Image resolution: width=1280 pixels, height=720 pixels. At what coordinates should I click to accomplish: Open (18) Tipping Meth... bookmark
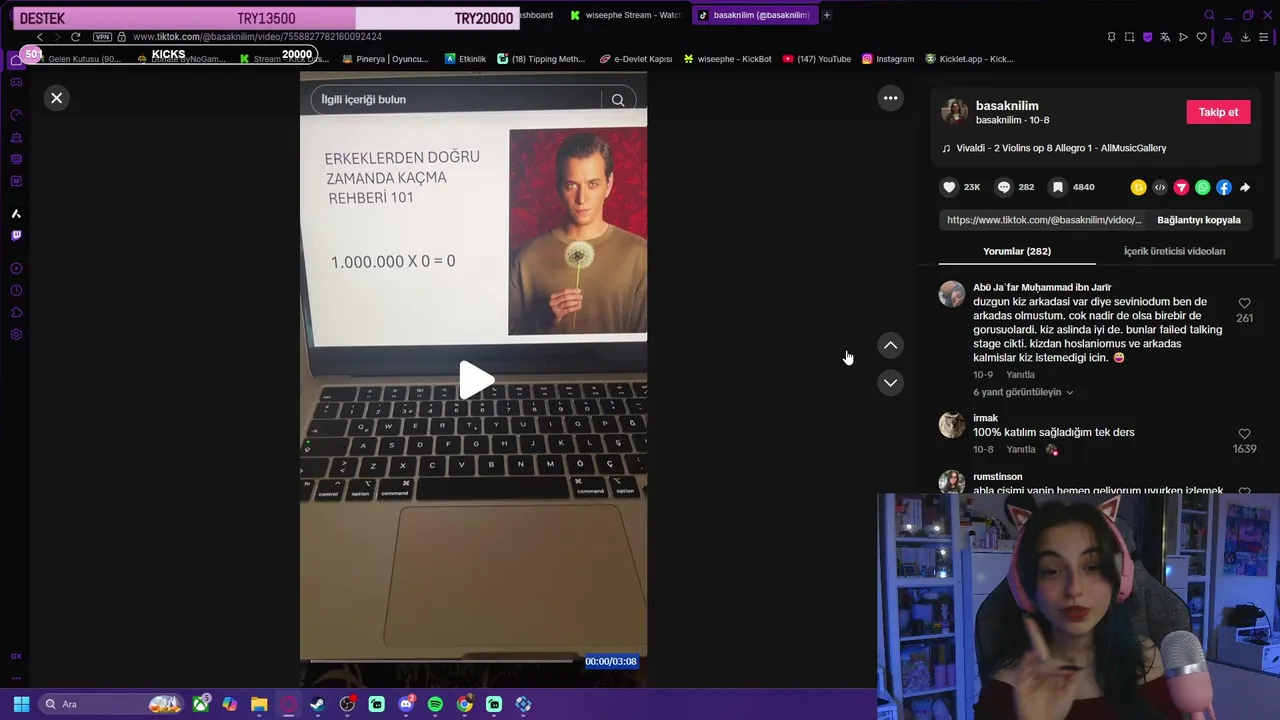[x=541, y=59]
